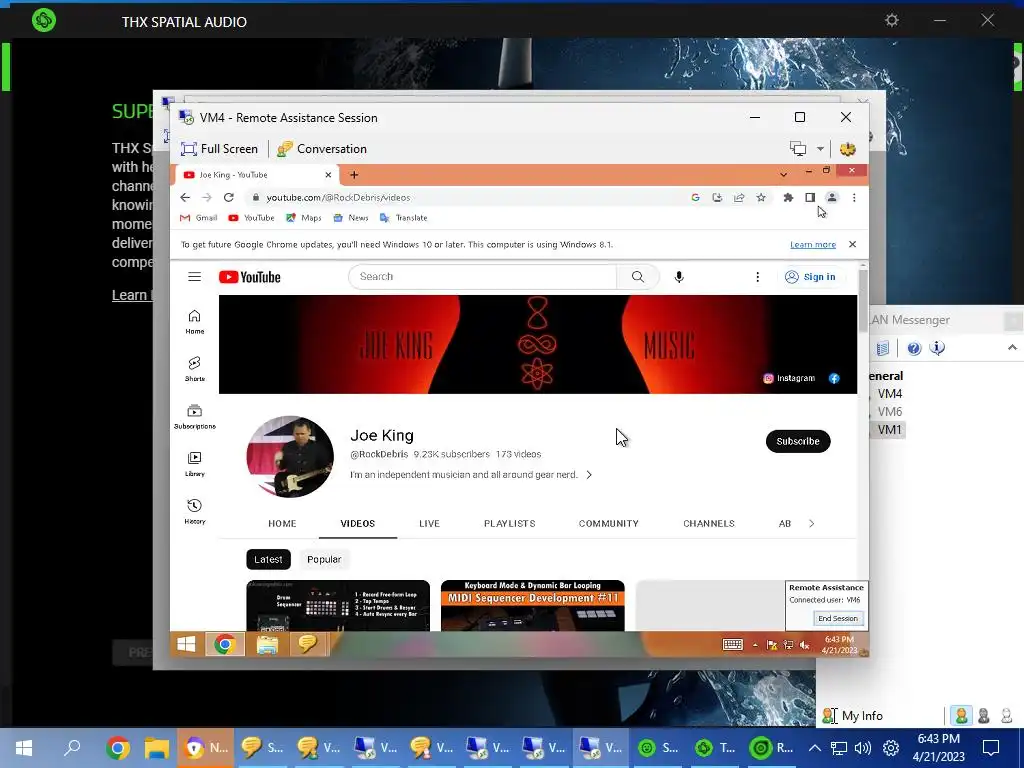Click the share page icon in the address bar
Viewport: 1024px width, 768px height.
pyautogui.click(x=739, y=197)
